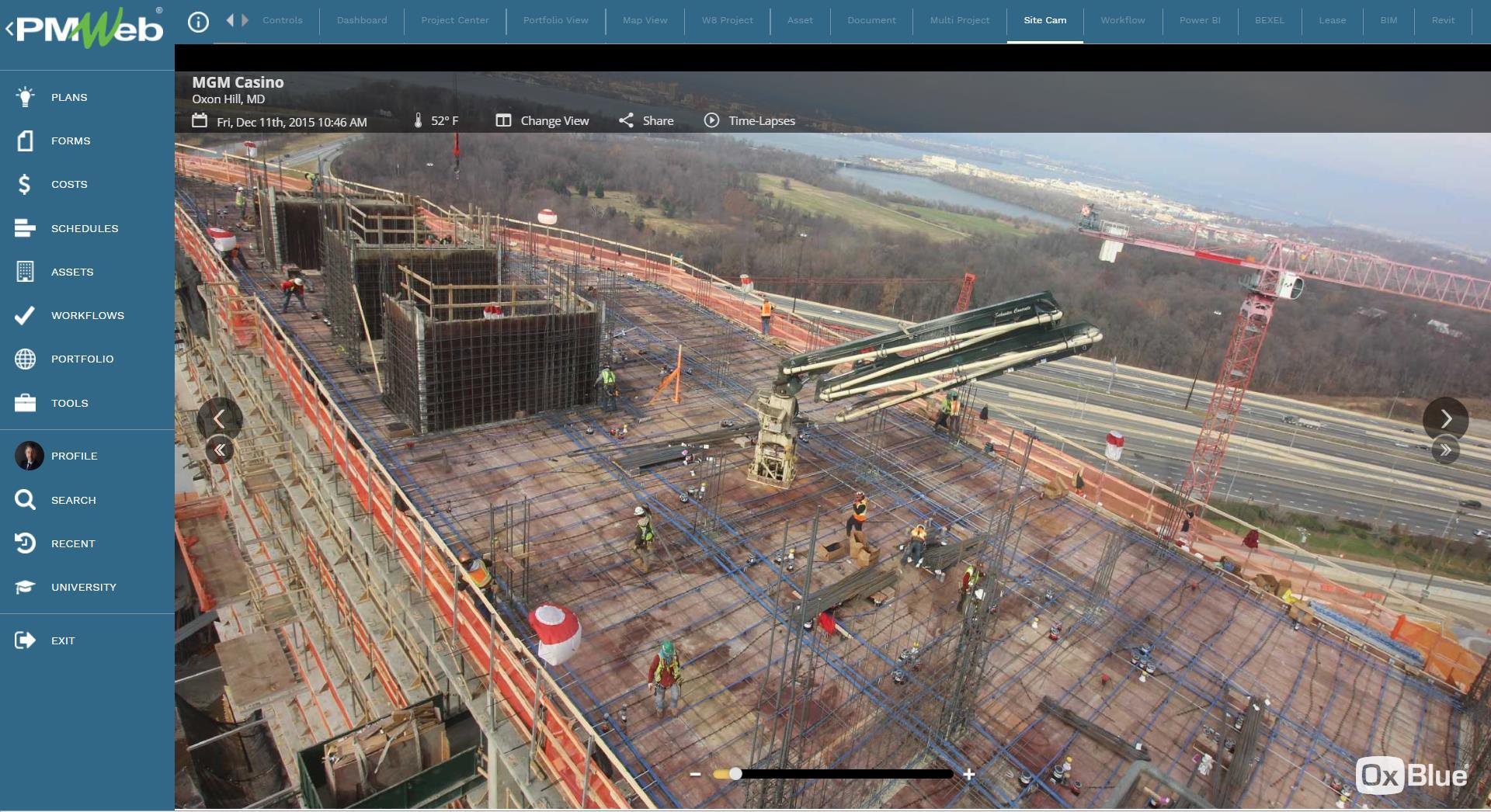
Task: Jump back with double left chevron
Action: (220, 450)
